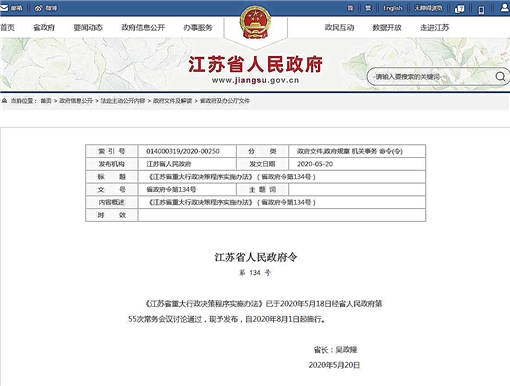Open the 无障碍浏览 accessibility link
510x386 pixels.
pyautogui.click(x=428, y=8)
